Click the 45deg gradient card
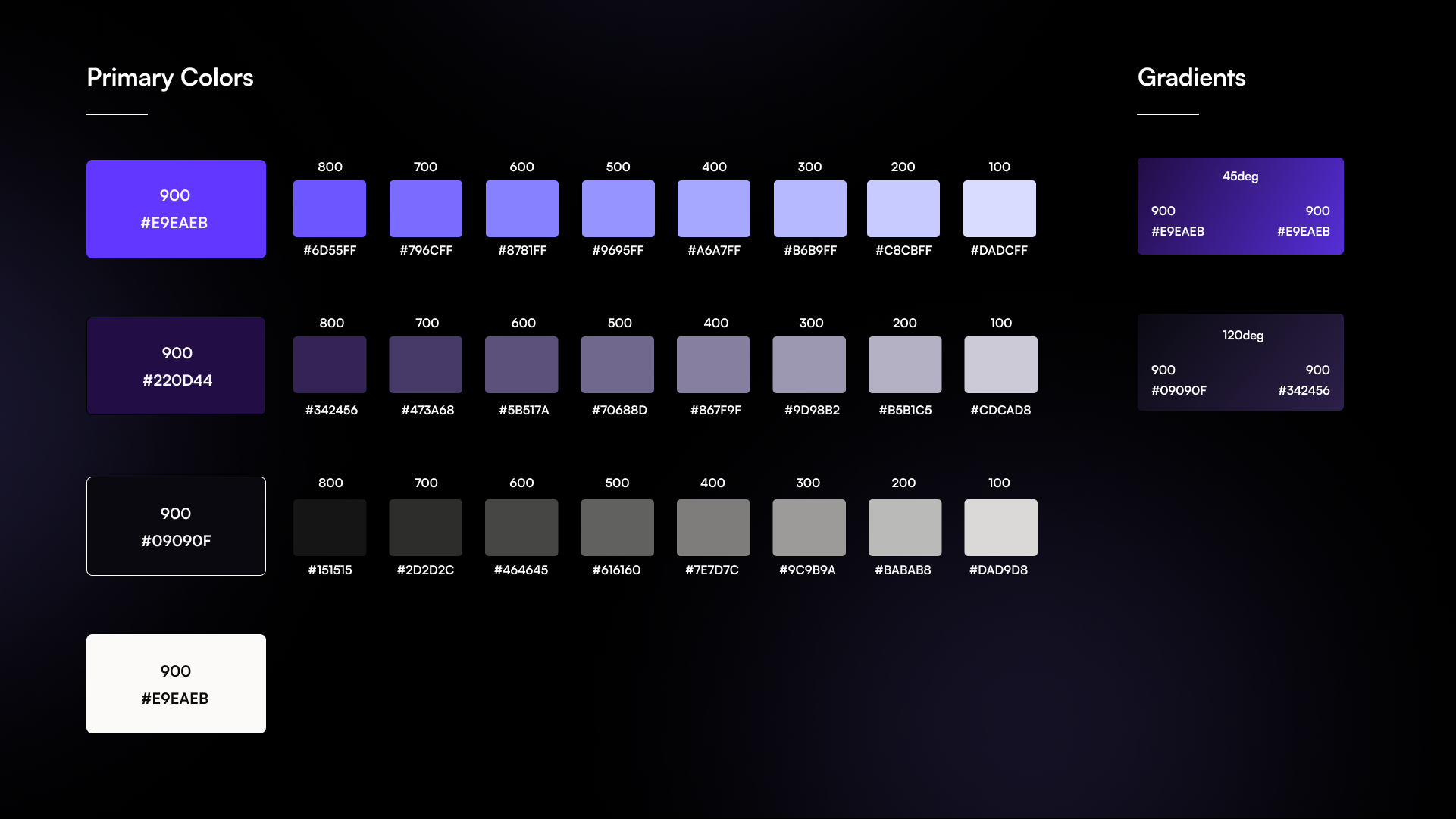 pos(1240,206)
